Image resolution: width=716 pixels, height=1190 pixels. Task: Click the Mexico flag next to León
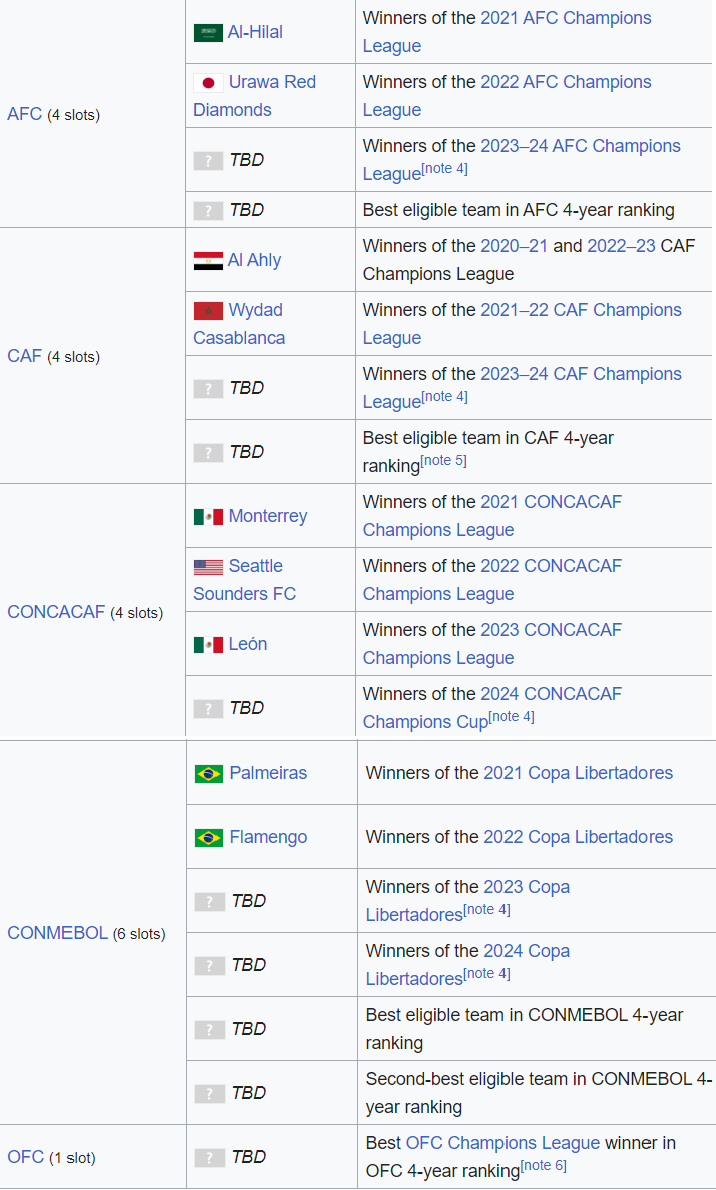208,645
